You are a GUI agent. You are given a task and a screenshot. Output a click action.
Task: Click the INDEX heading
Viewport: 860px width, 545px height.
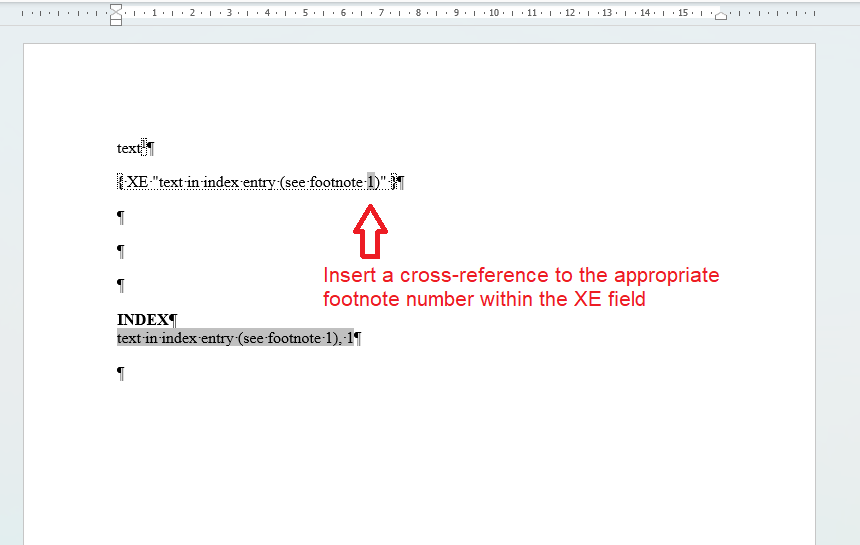coord(143,319)
